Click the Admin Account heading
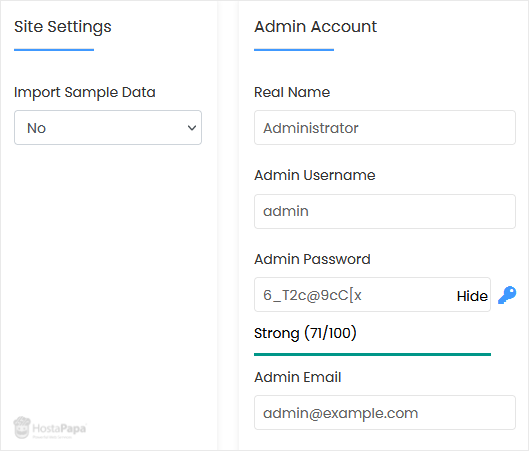 [315, 27]
